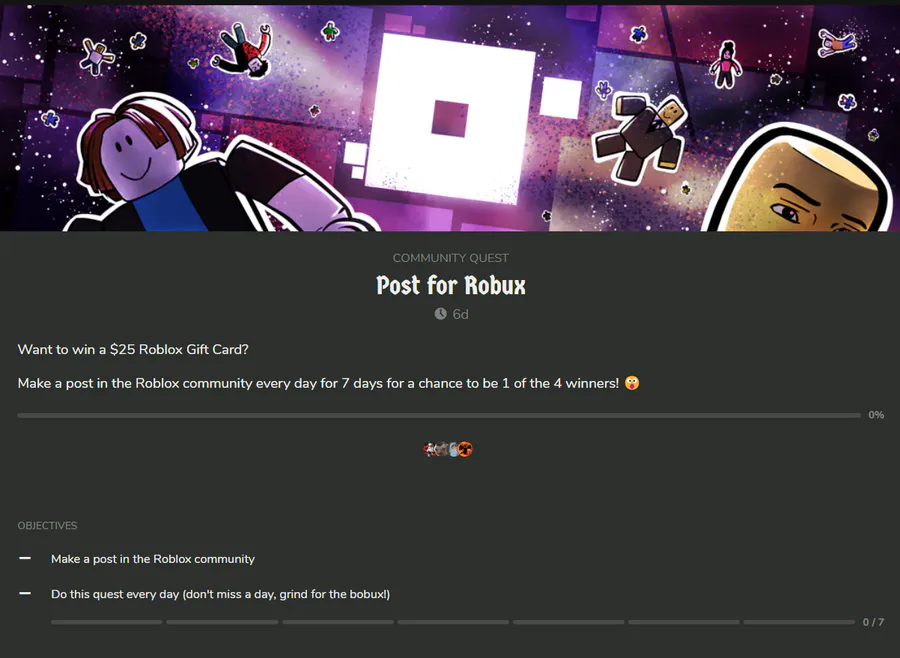Click the clock icon beside 6d
This screenshot has height=658, width=900.
tap(441, 314)
